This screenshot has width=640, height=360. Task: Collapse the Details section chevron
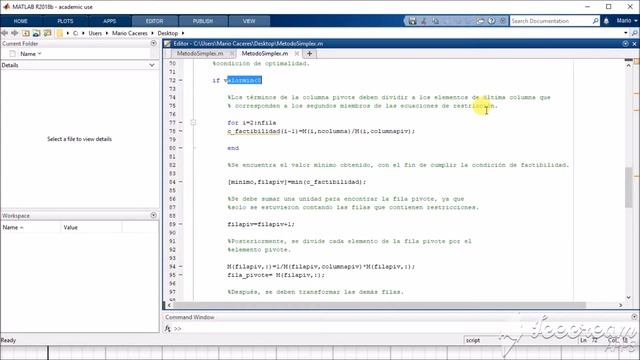point(152,65)
